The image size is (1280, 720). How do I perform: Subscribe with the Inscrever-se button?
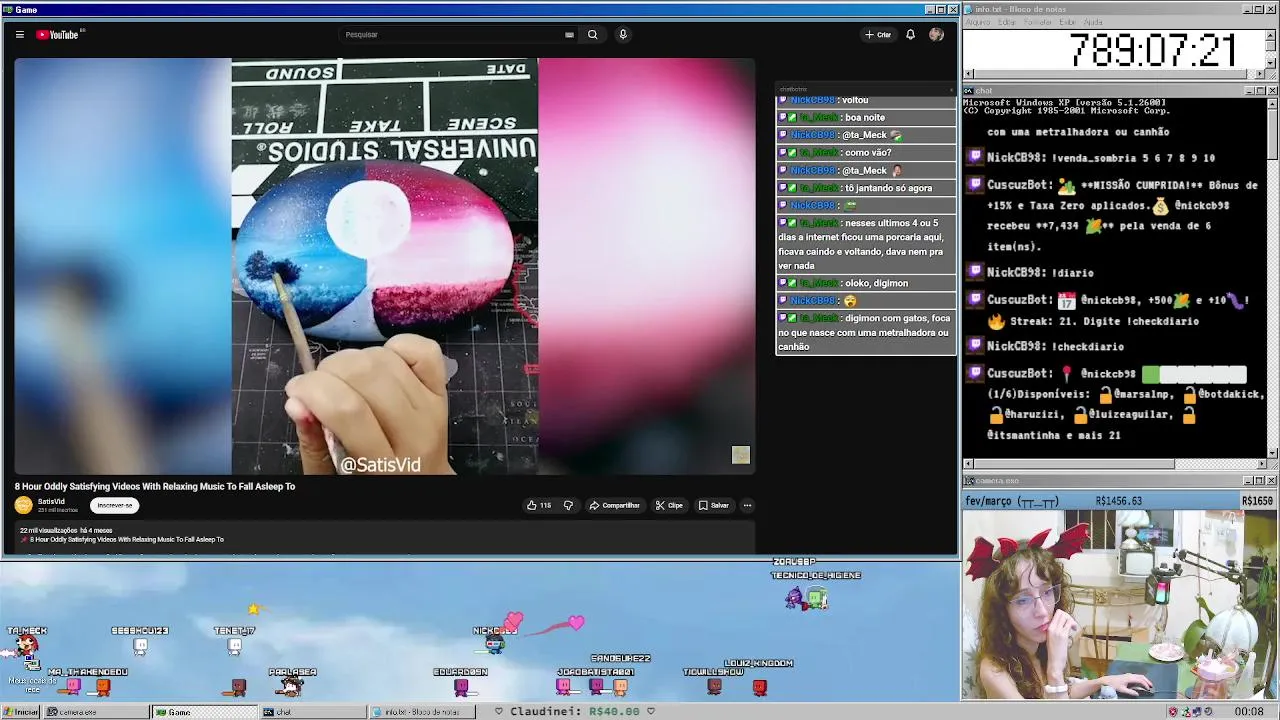click(114, 505)
